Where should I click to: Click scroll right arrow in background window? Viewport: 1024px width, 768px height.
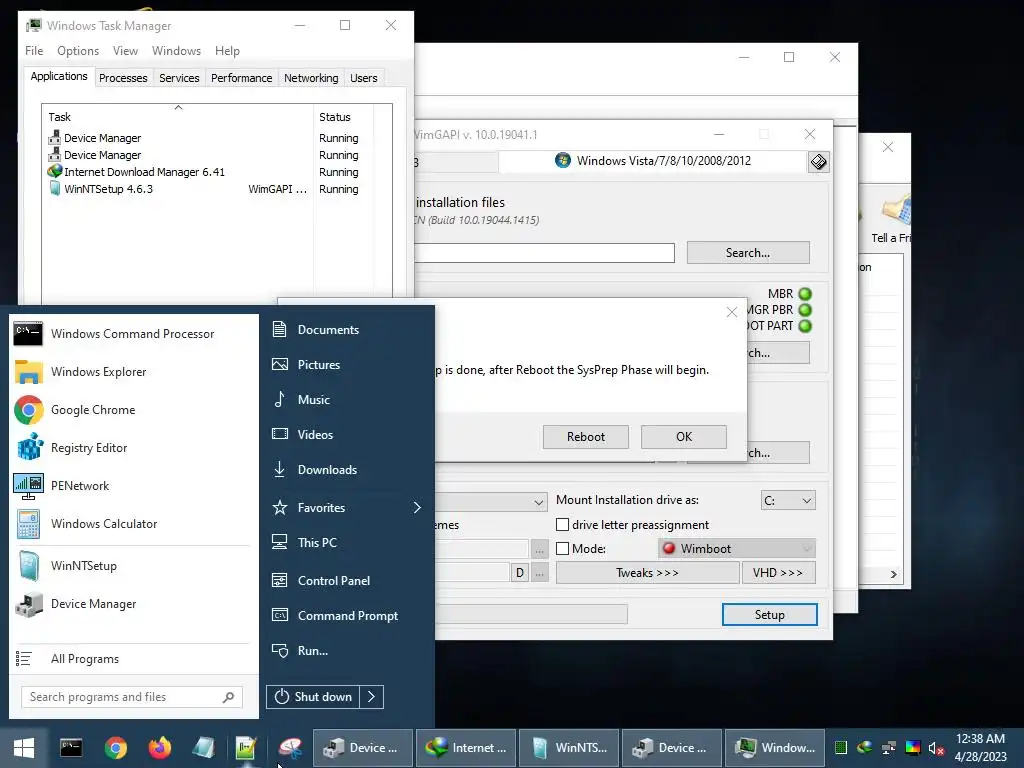pos(893,574)
